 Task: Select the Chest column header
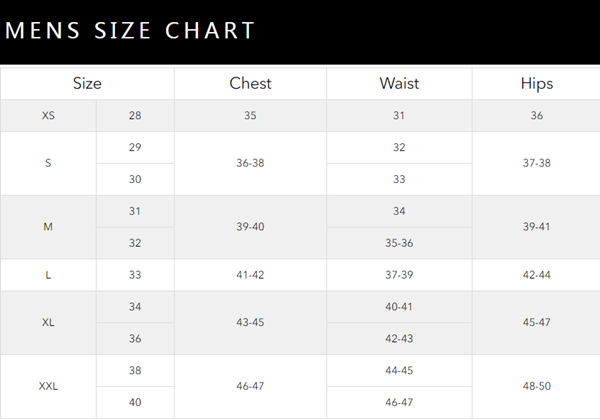coord(250,83)
